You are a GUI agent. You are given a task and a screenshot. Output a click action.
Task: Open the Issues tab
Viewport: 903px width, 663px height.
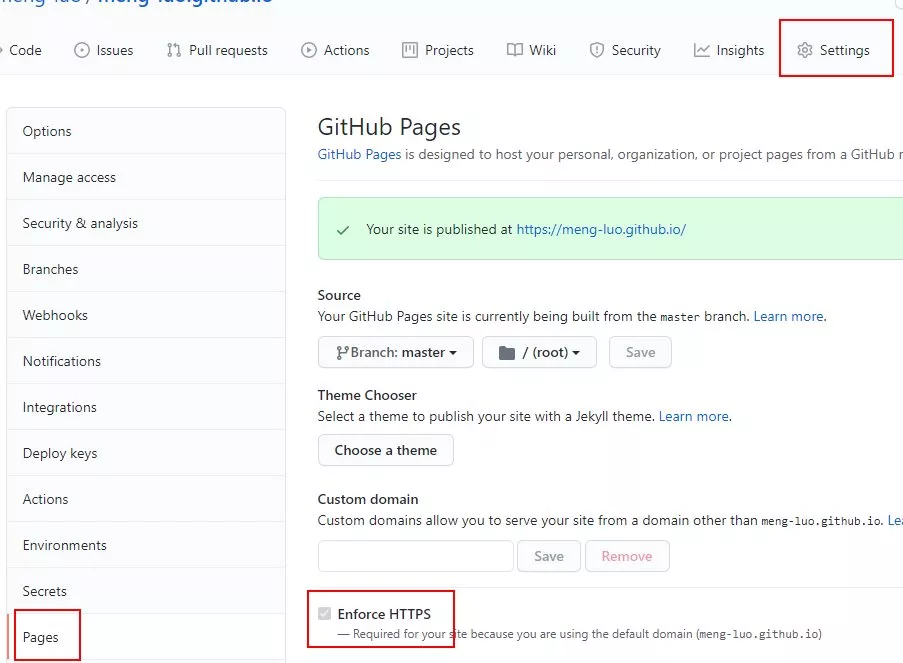point(104,50)
